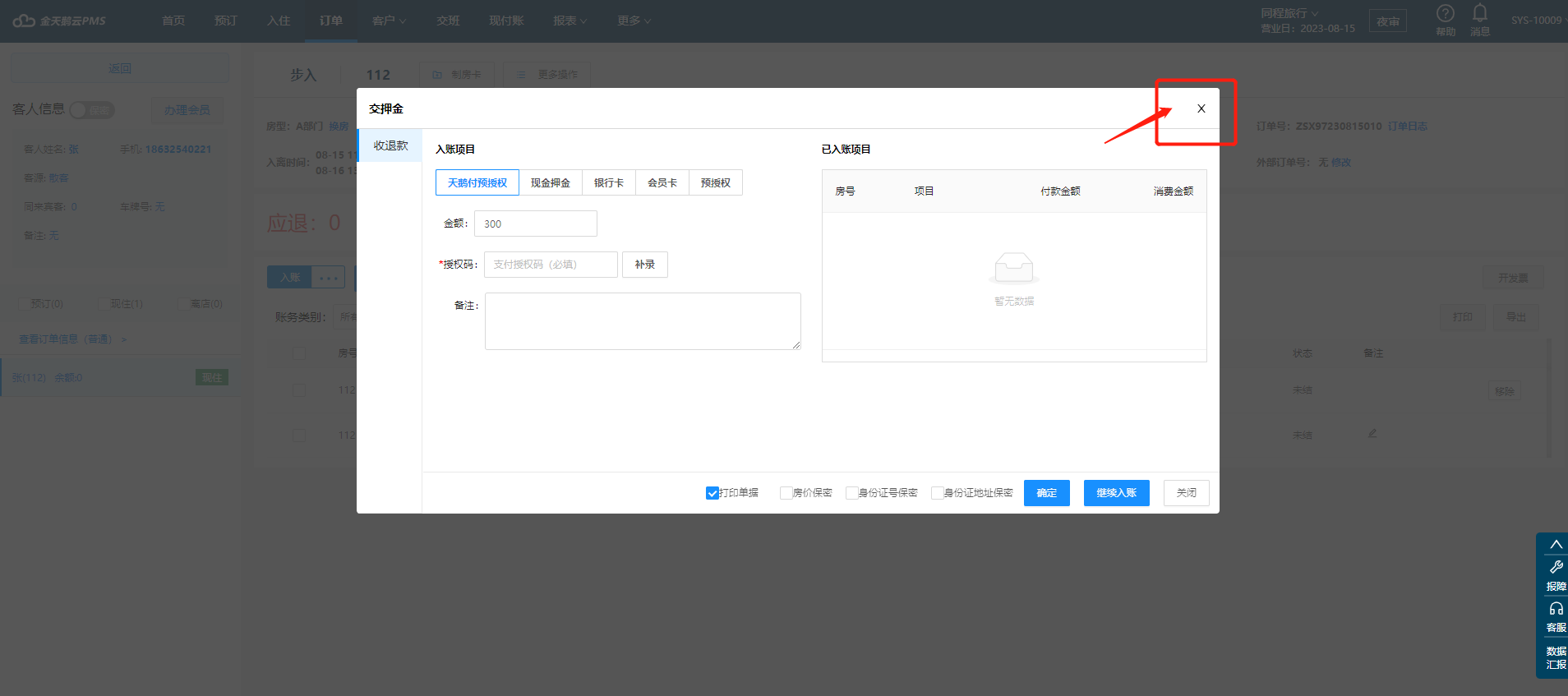
Task: Click the 关闭 button in dialog
Action: tap(1187, 493)
